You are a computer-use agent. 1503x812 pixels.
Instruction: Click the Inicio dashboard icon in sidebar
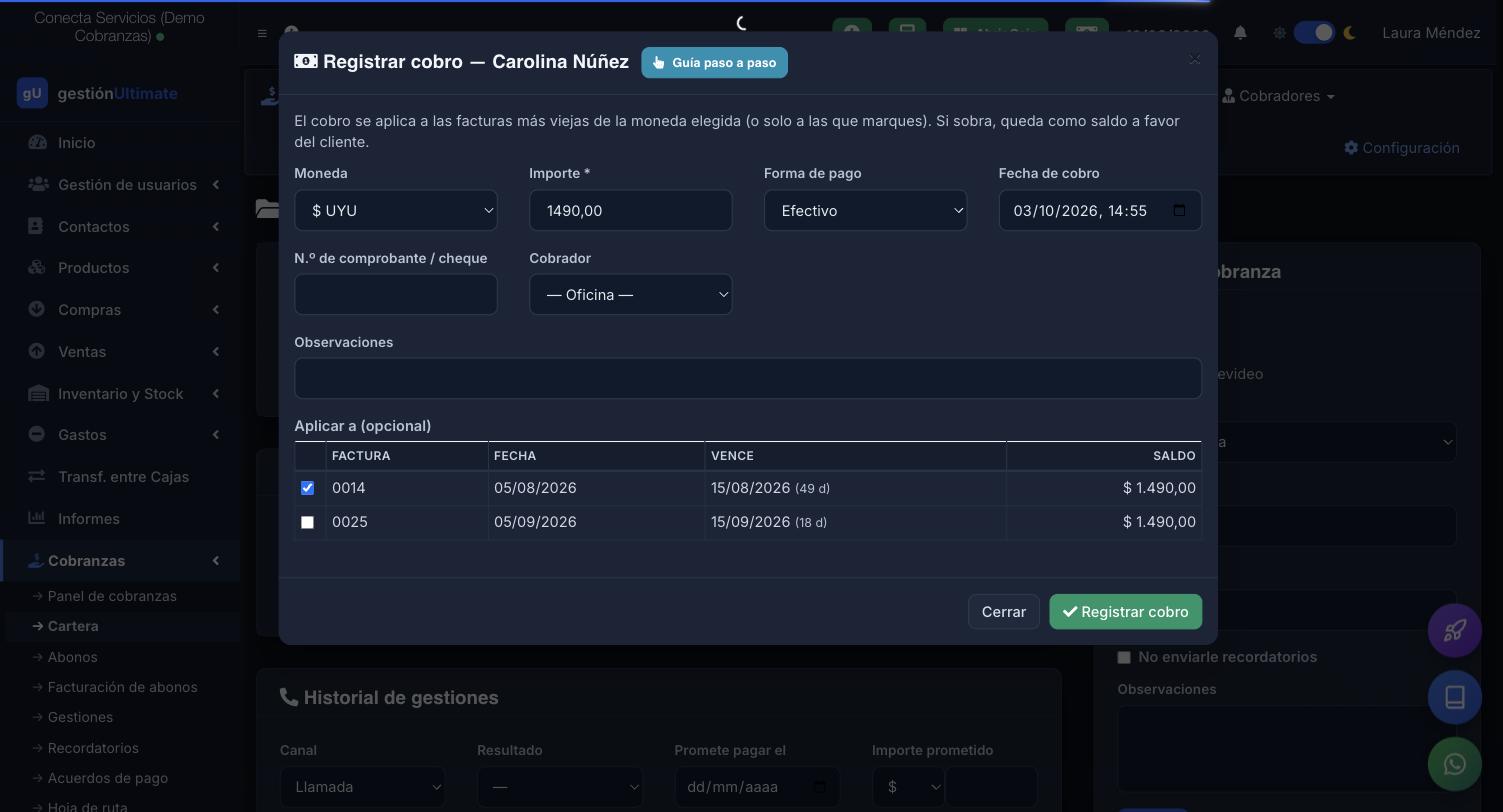pos(37,143)
